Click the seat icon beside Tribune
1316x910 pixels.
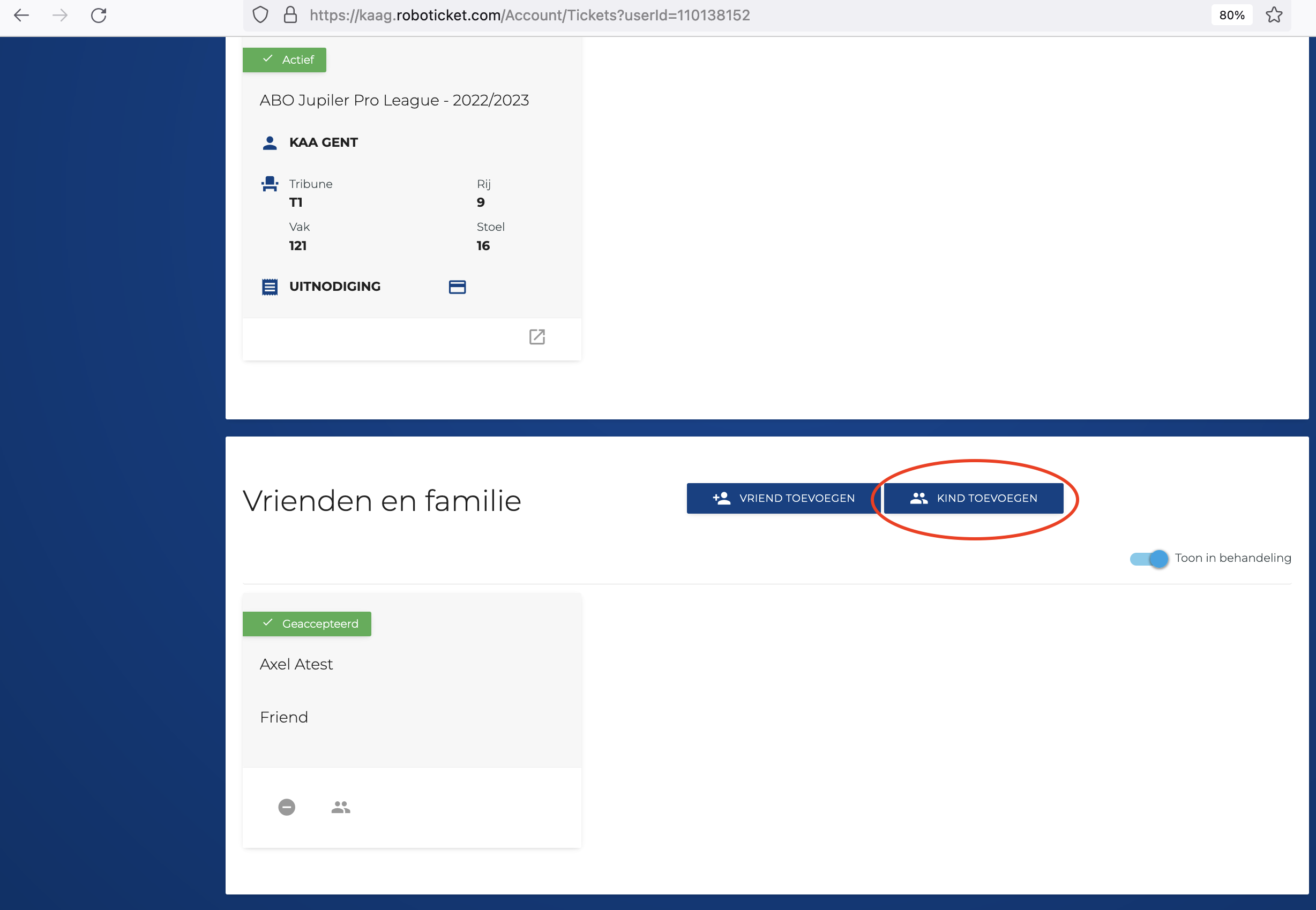(270, 184)
